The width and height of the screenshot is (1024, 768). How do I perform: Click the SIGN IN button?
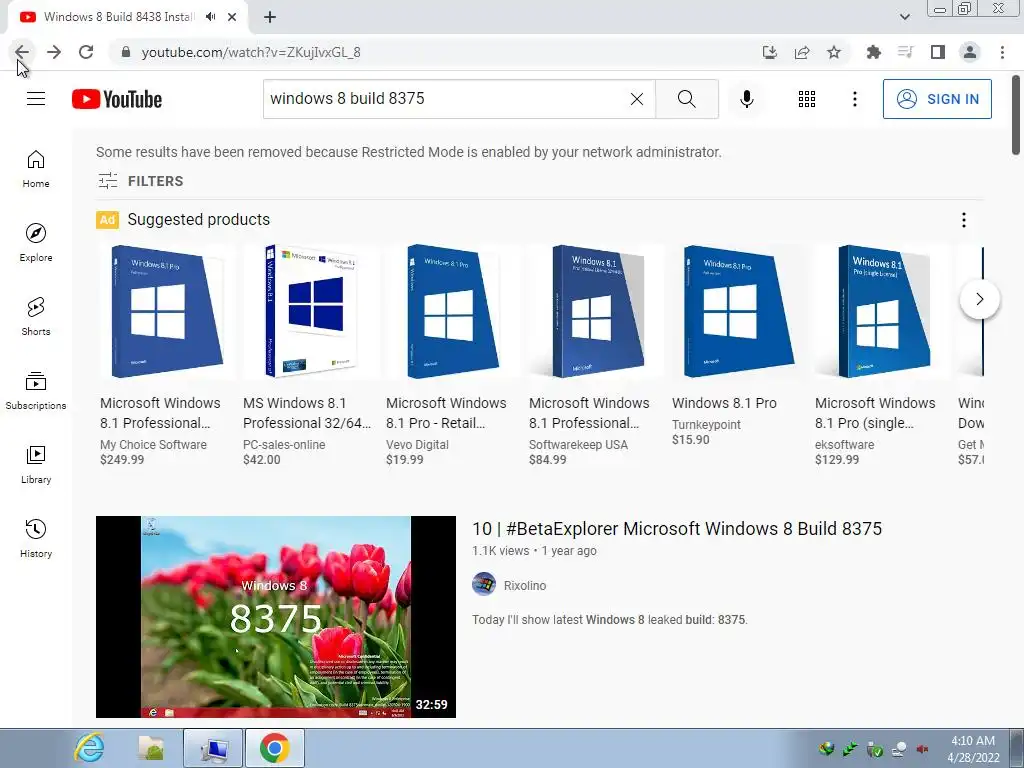point(937,99)
